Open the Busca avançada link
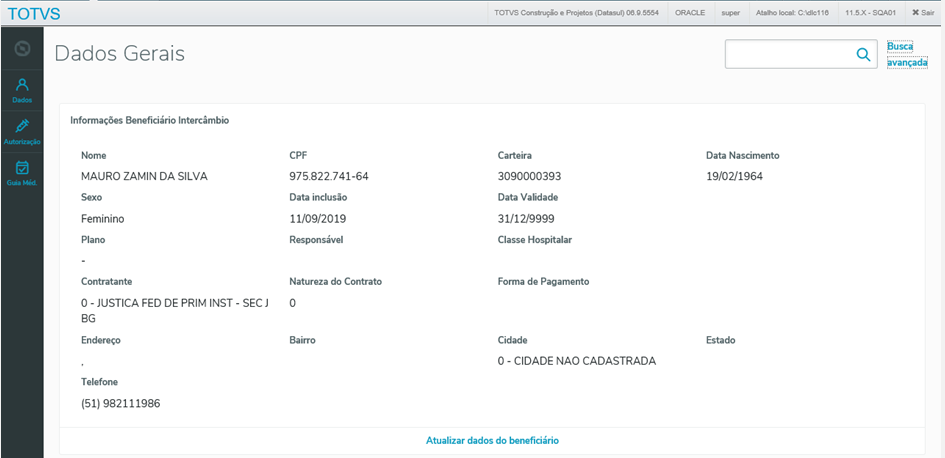Screen dimensions: 945x458 [906, 54]
